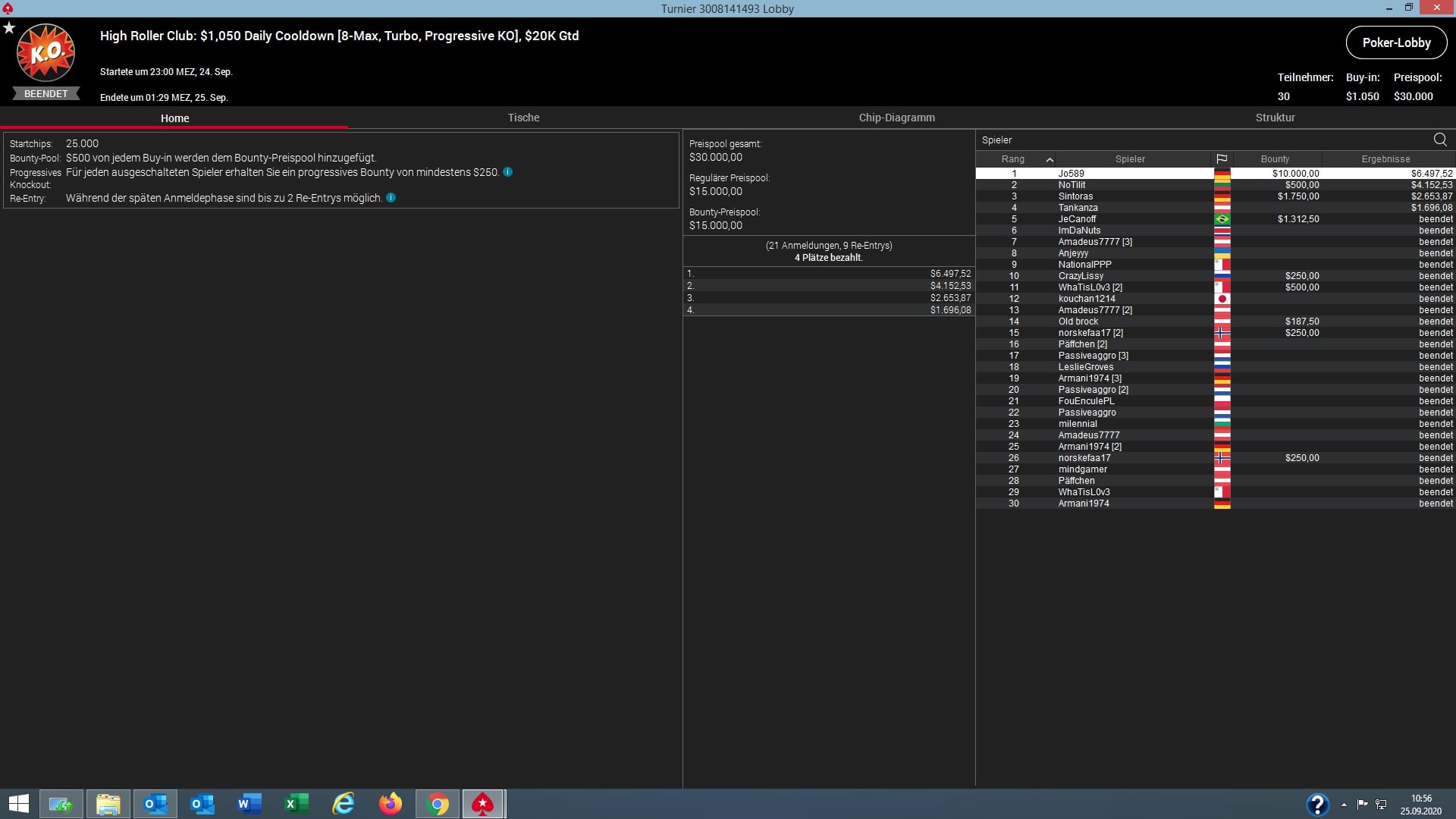Viewport: 1456px width, 819px height.
Task: Sort player list by Bounty column
Action: click(1275, 159)
